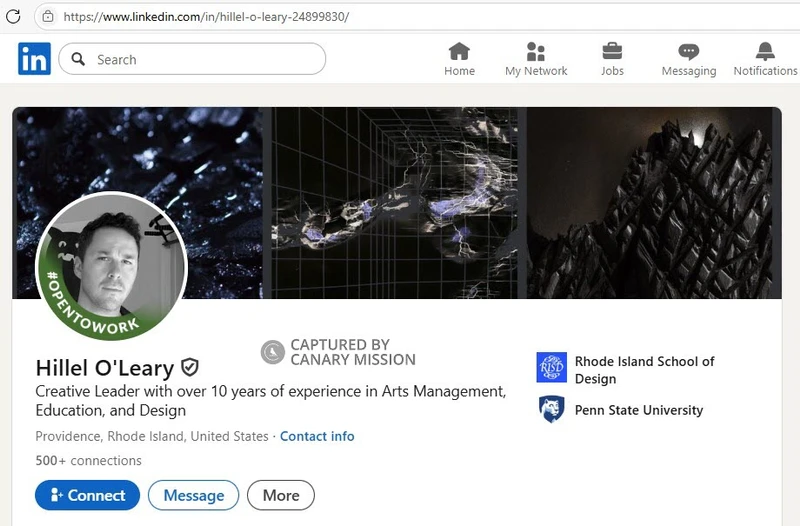Click the Connect button
This screenshot has width=800, height=526.
pyautogui.click(x=87, y=495)
